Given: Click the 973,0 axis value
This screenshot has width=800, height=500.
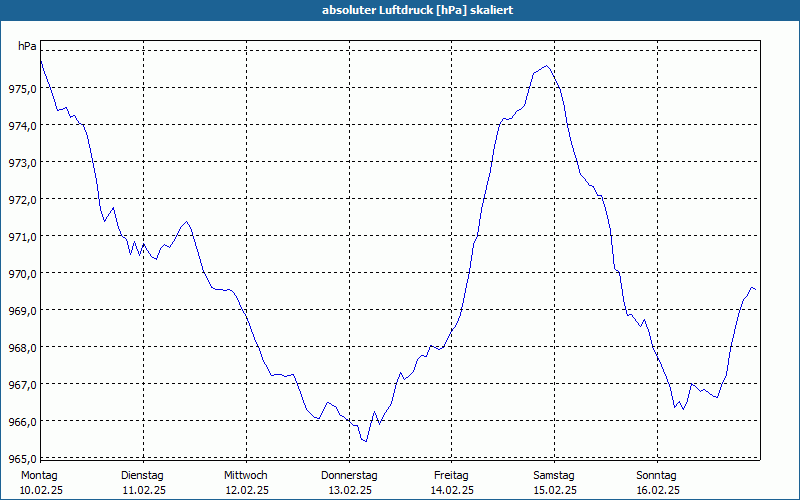Looking at the screenshot, I should [22, 163].
